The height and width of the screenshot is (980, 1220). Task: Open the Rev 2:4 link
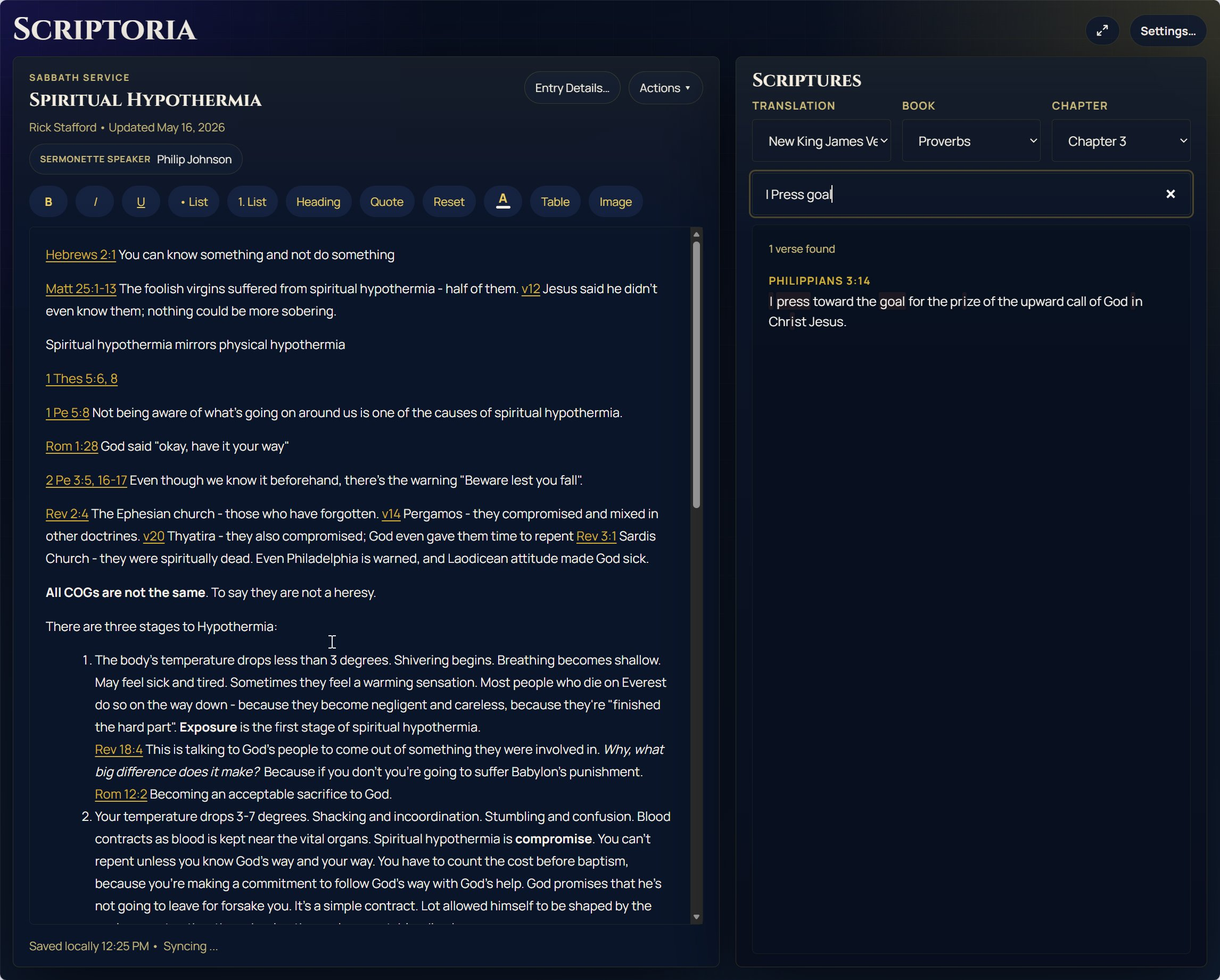pos(67,513)
